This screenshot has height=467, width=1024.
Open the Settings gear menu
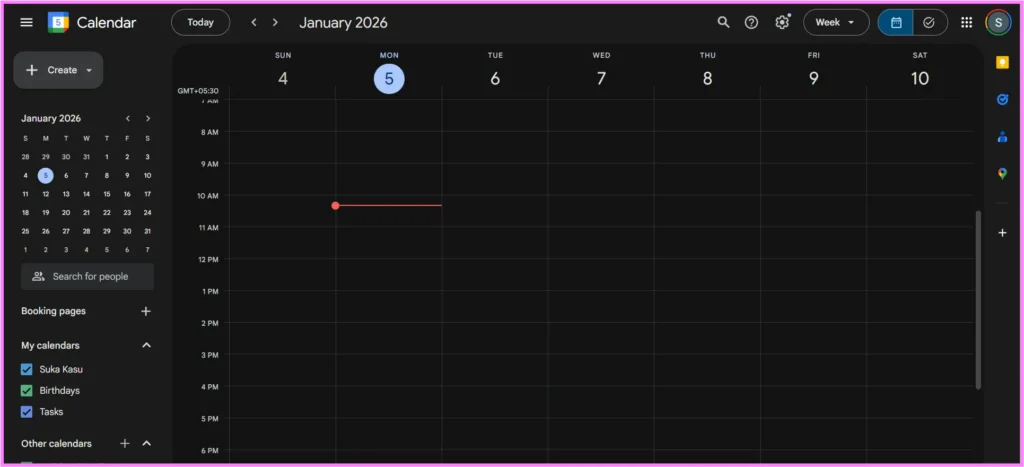(782, 22)
